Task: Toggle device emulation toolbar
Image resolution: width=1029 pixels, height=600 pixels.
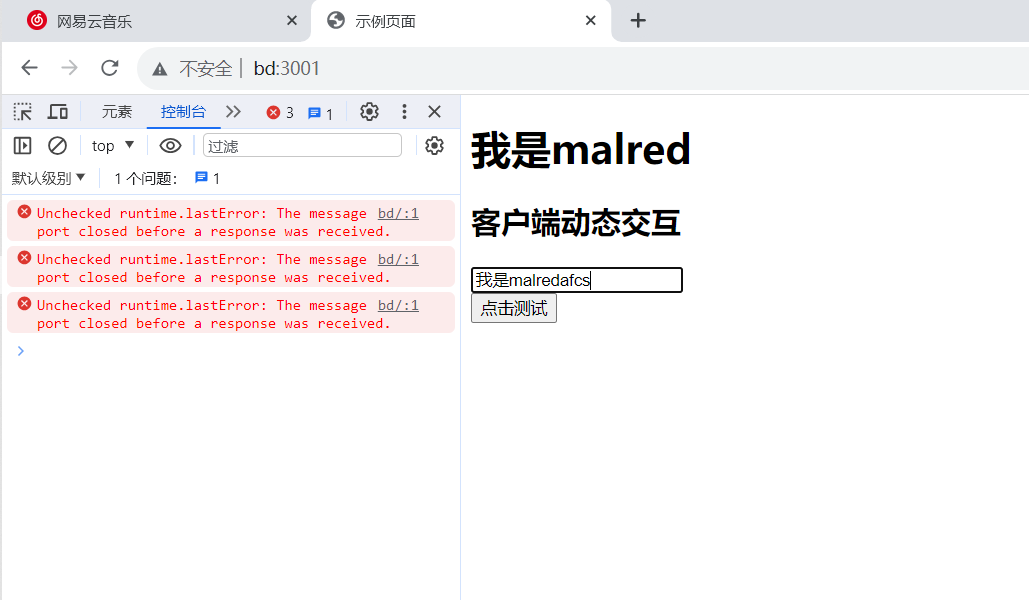Action: [x=57, y=111]
